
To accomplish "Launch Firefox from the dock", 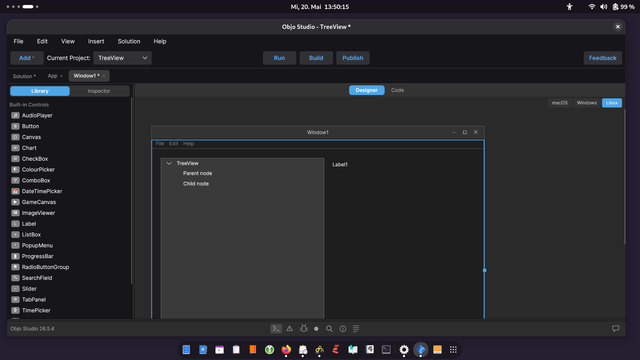I will tap(286, 350).
